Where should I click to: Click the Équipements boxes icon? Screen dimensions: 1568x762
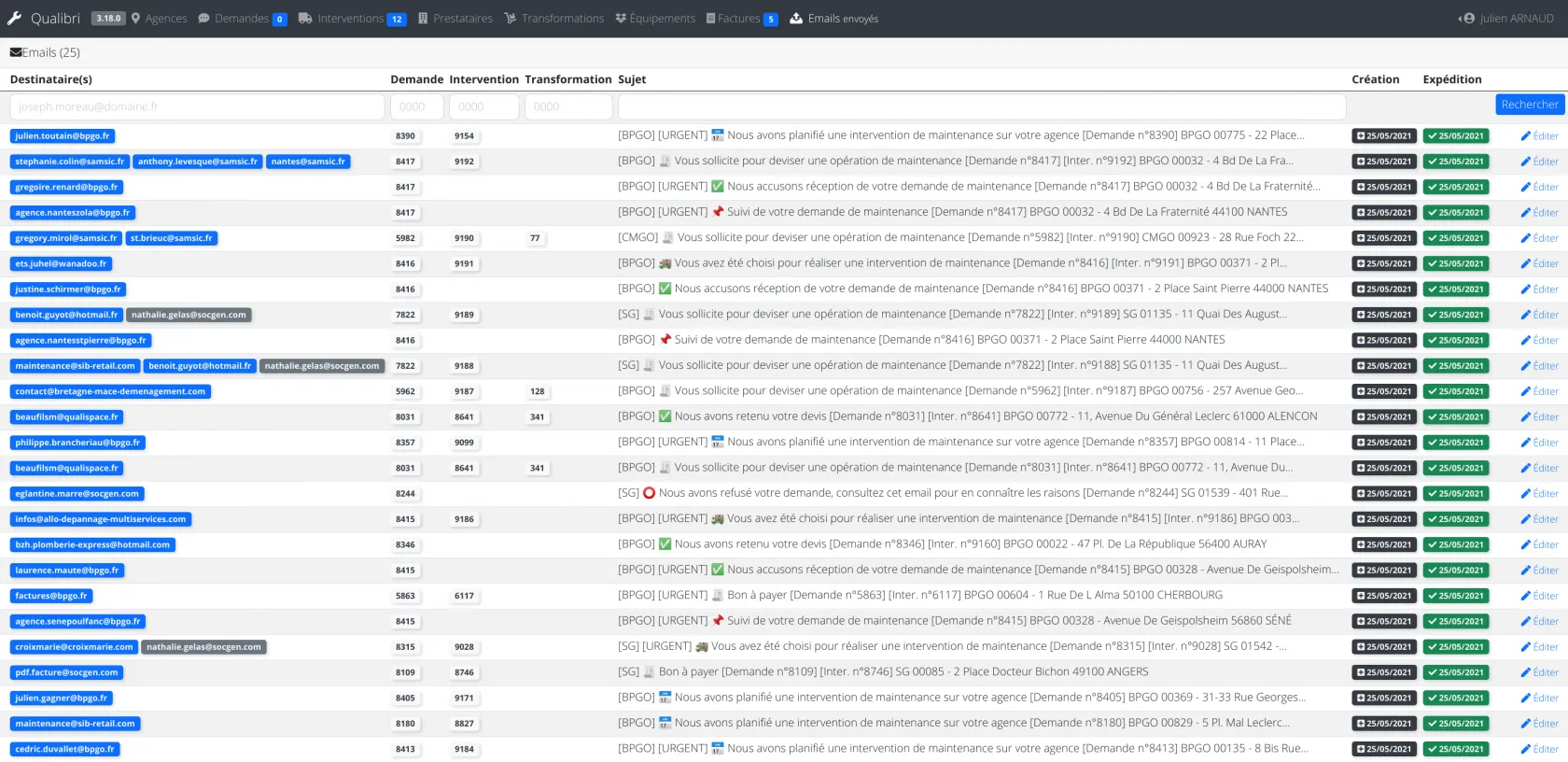621,19
